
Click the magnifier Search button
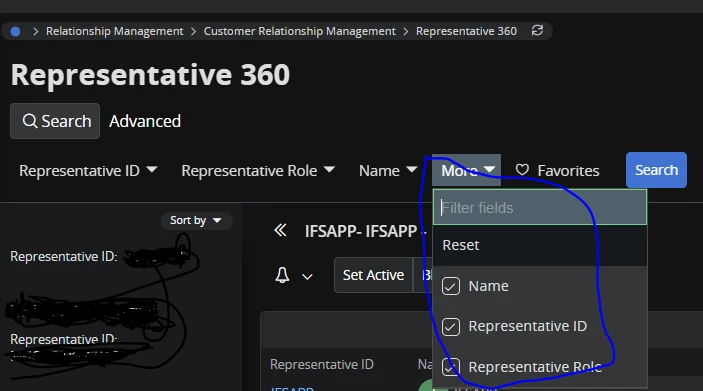[x=55, y=121]
